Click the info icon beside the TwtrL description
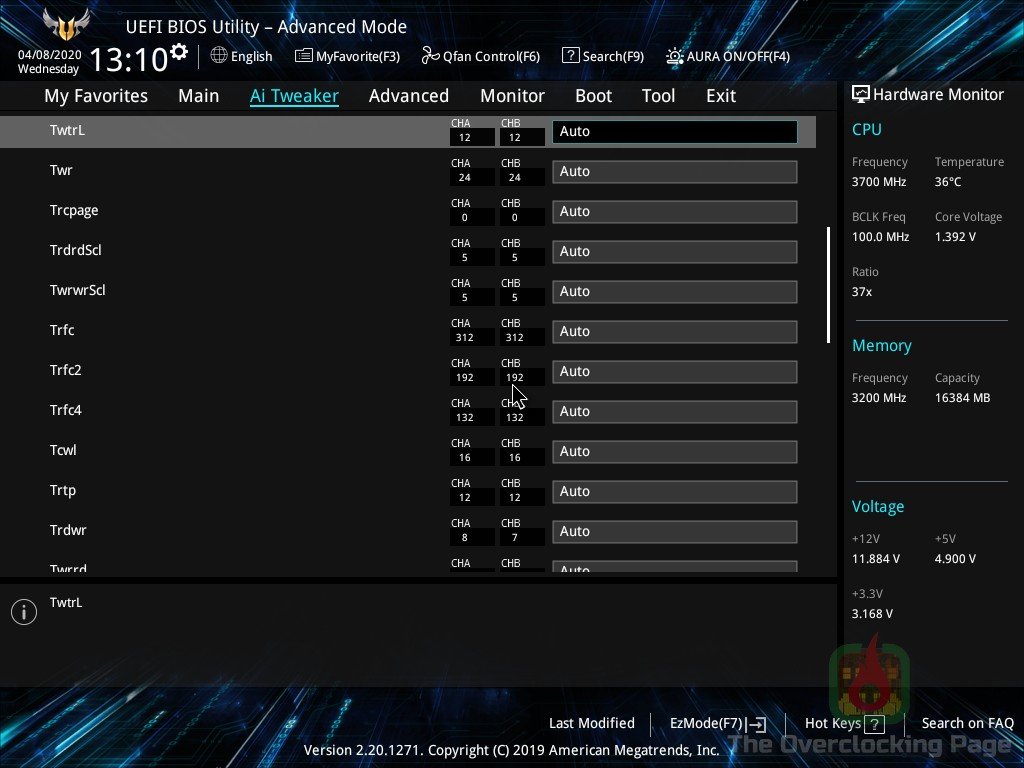 [x=24, y=612]
